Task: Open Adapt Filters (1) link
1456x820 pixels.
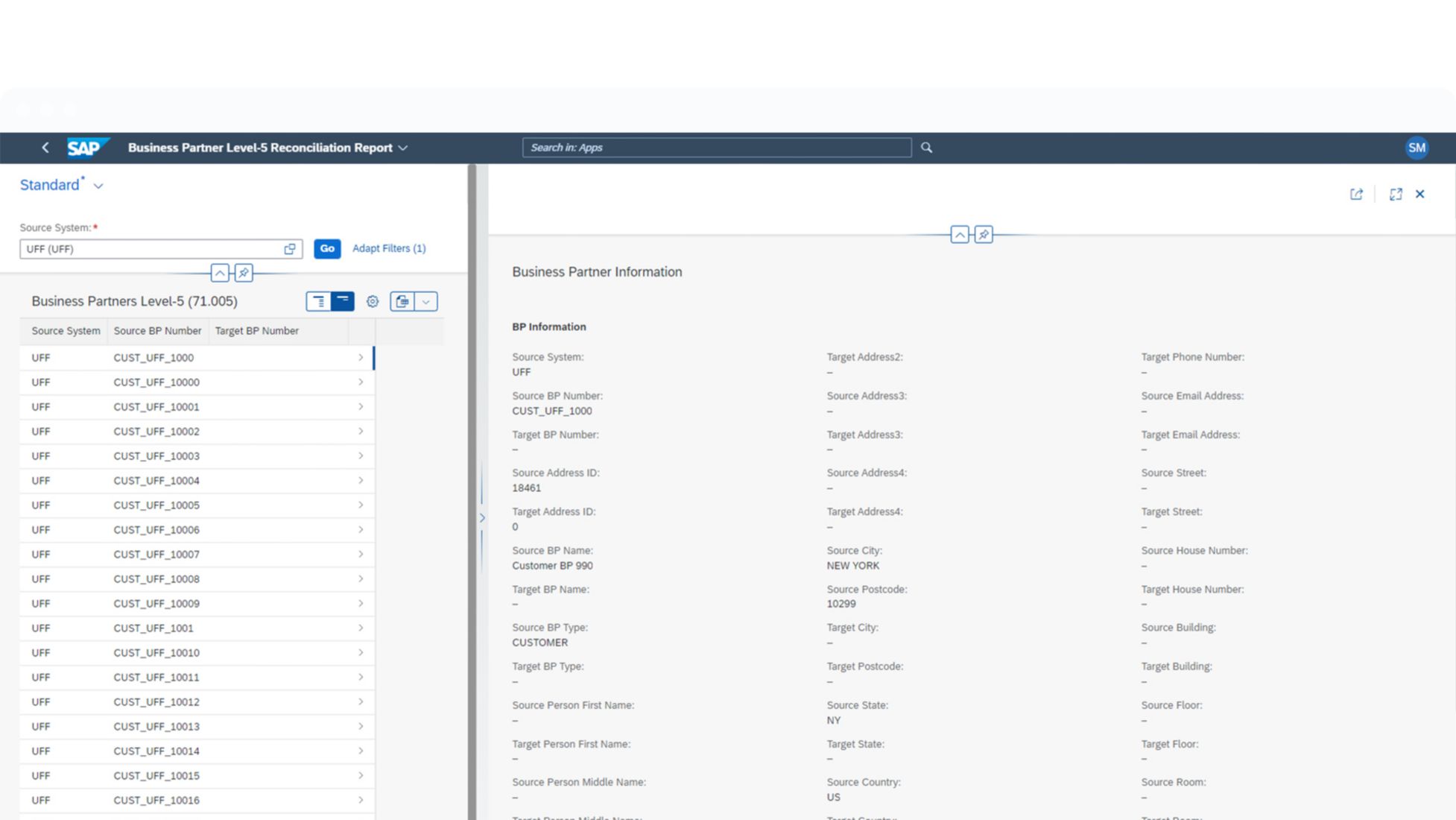Action: [389, 248]
